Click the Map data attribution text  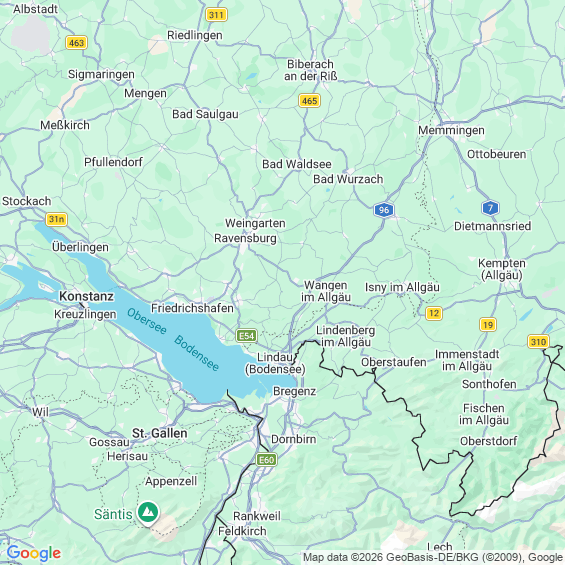point(433,557)
